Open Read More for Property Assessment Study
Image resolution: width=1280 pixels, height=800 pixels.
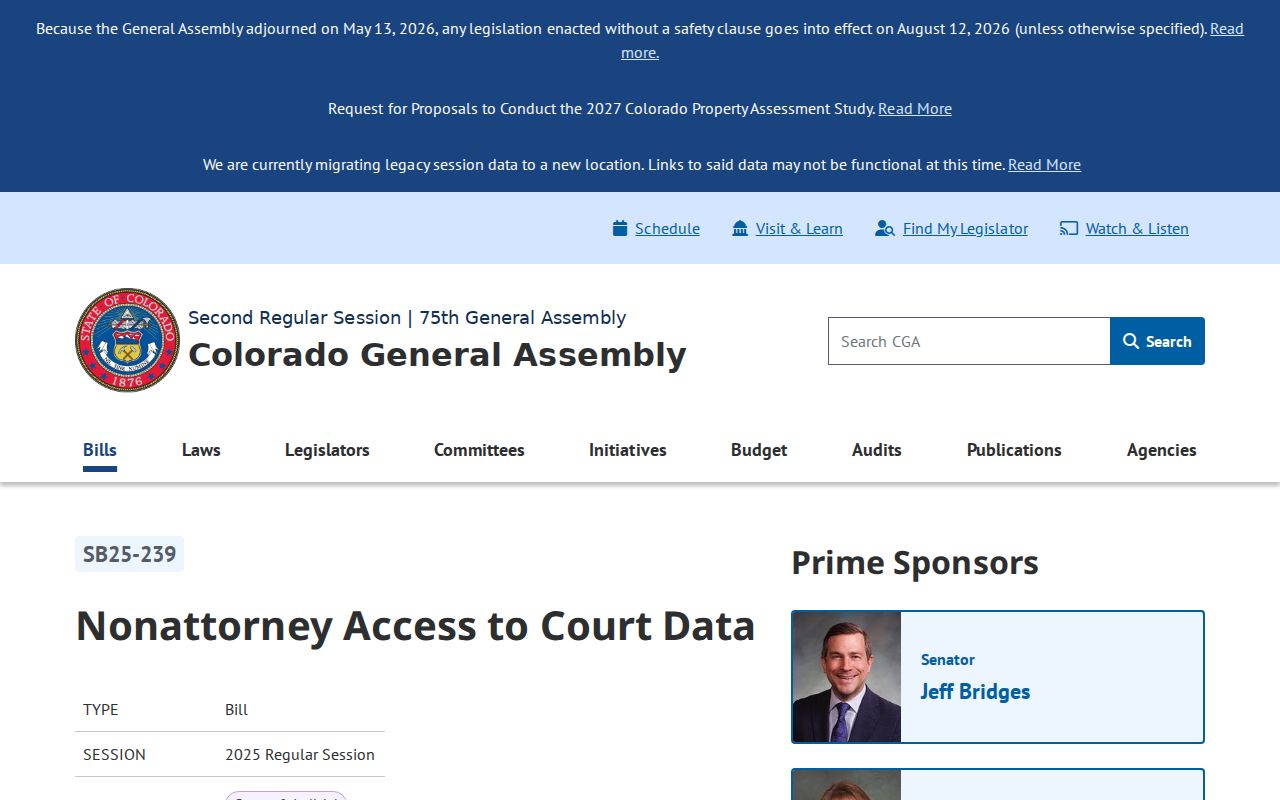(x=915, y=108)
